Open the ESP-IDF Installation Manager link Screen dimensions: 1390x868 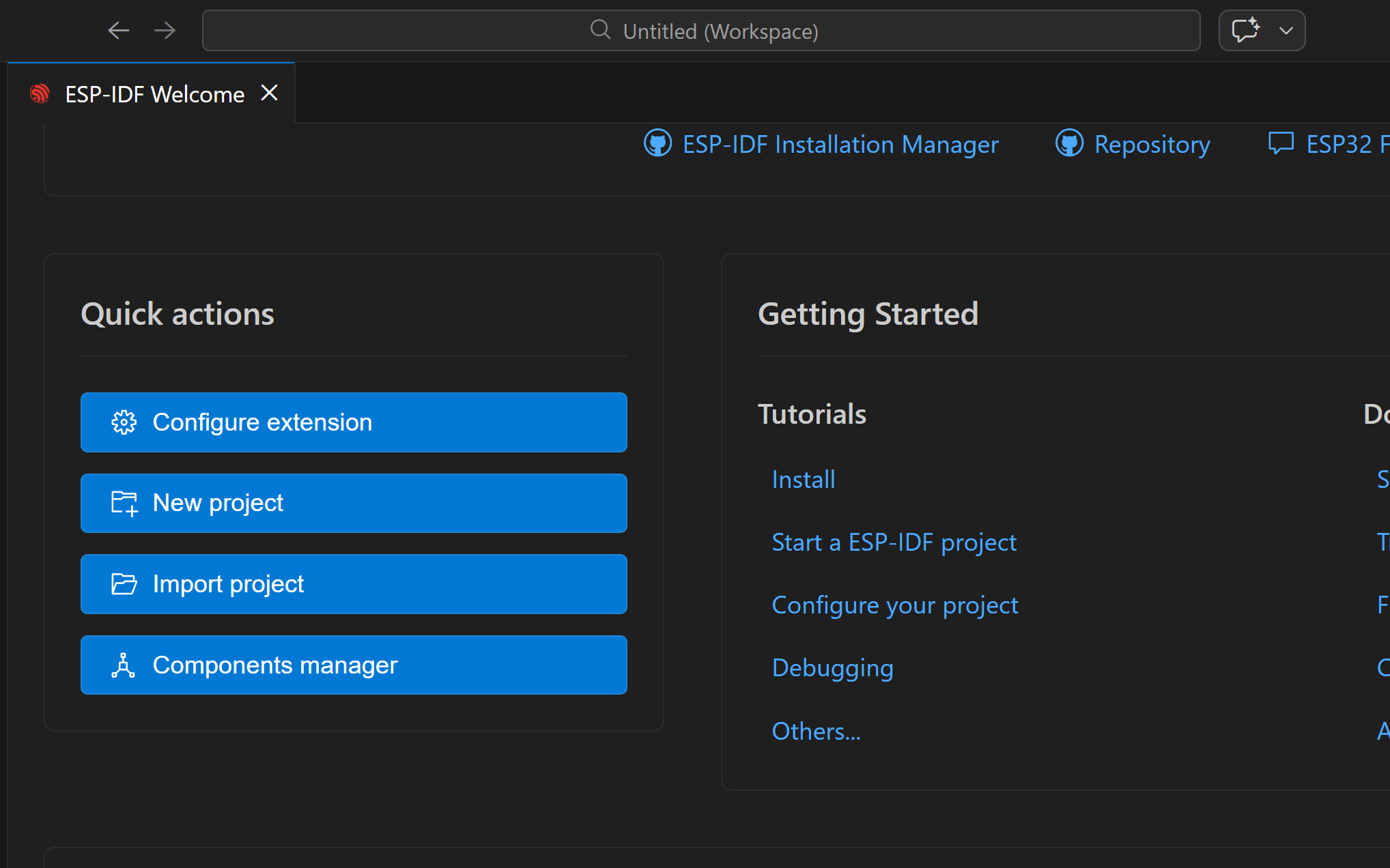click(840, 145)
